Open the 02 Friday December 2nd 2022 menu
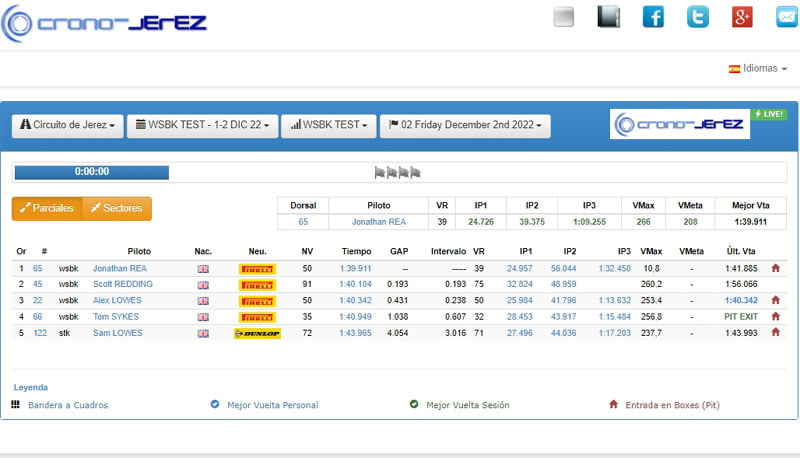The height and width of the screenshot is (458, 800). tap(465, 126)
